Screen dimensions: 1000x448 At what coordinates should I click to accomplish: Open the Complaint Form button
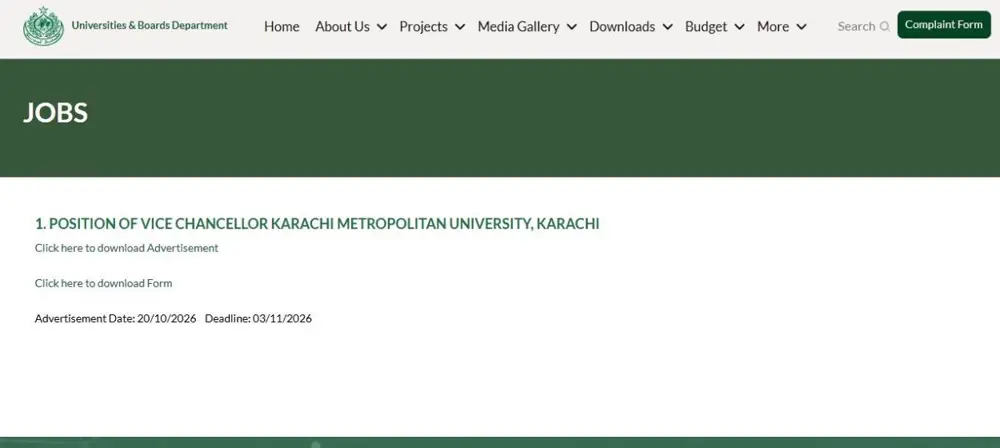(x=944, y=25)
